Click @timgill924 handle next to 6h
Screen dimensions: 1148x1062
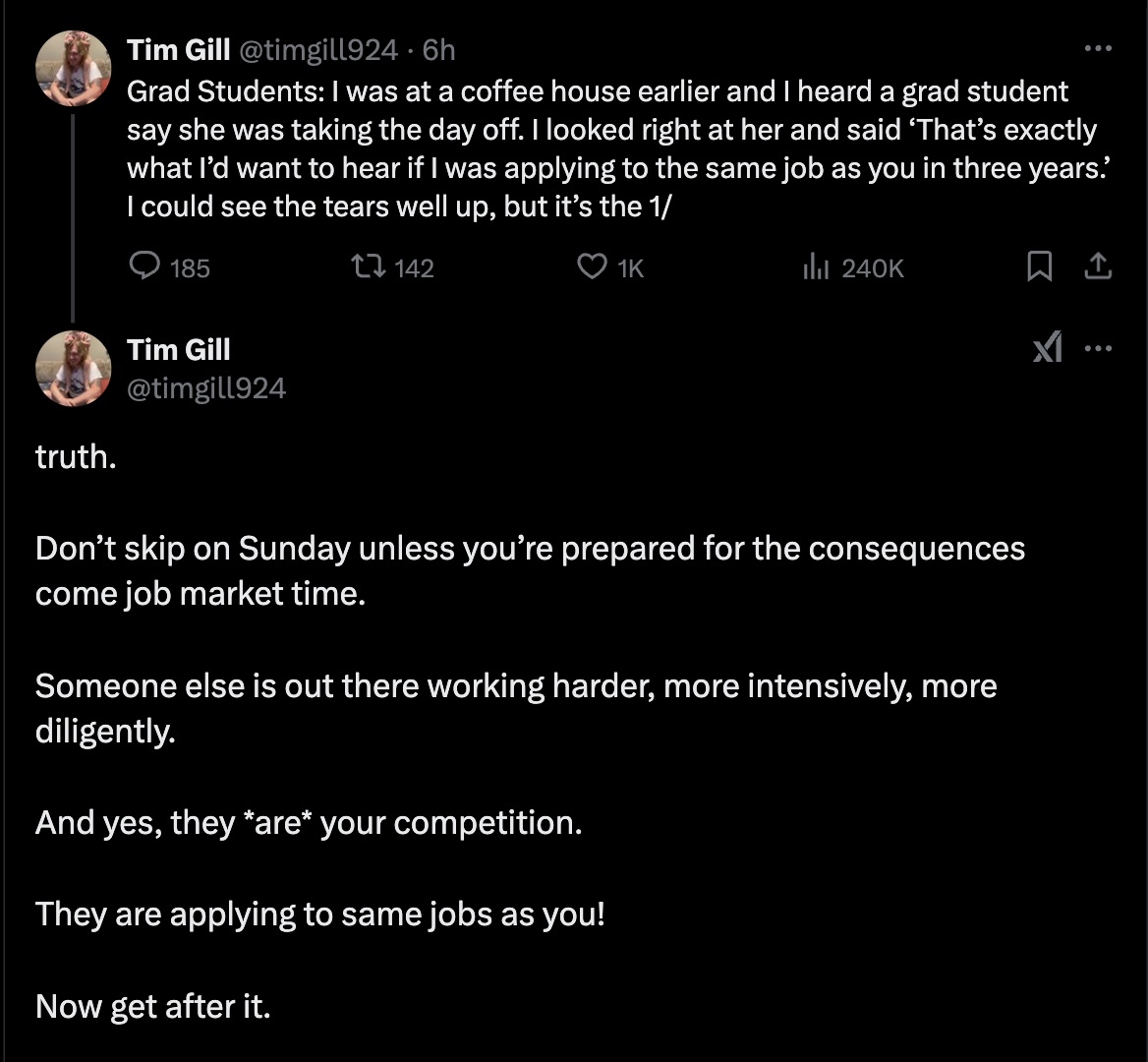(318, 49)
